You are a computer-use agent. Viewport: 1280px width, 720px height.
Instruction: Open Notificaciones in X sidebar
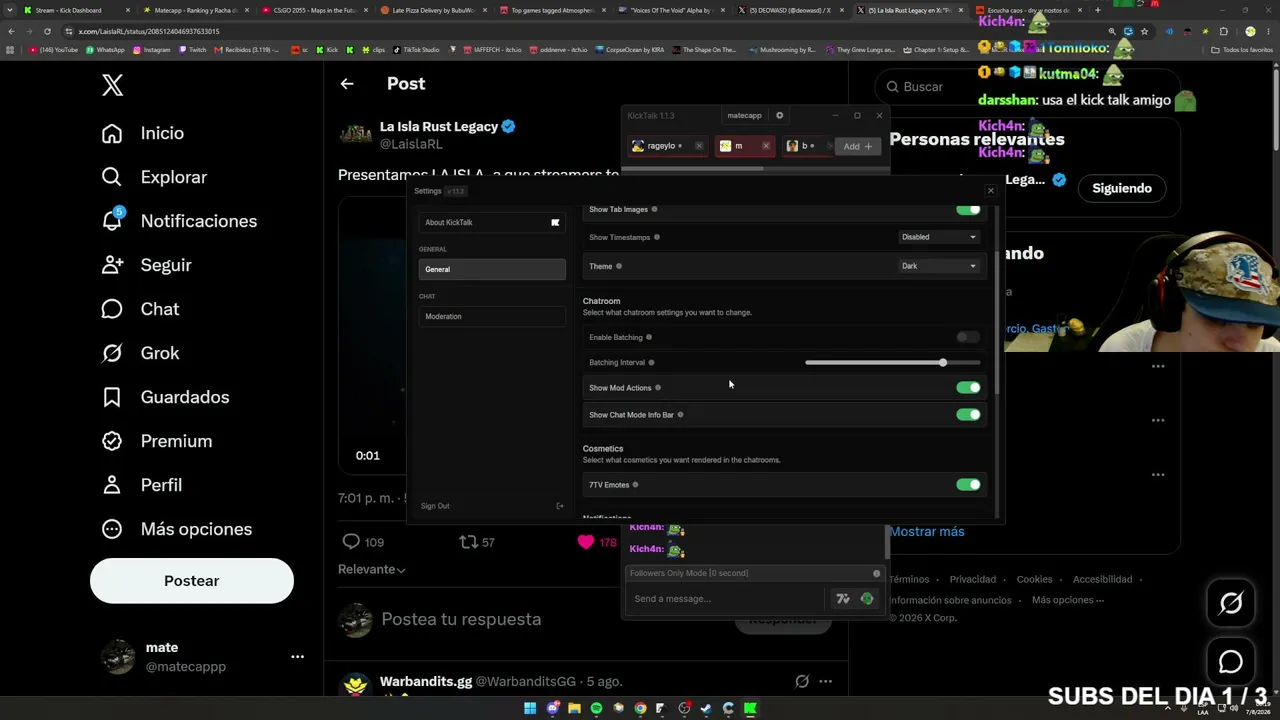[179, 221]
